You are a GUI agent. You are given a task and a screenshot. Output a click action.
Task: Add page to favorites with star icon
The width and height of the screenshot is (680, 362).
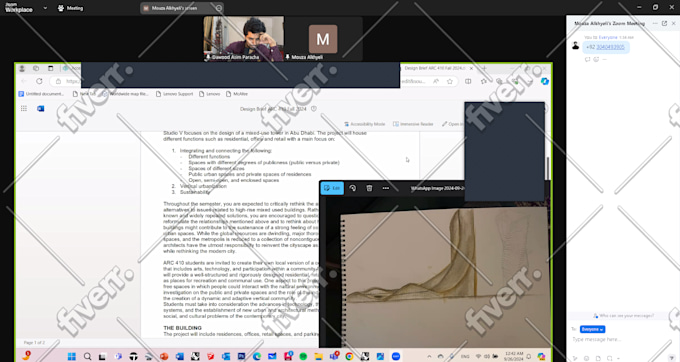[450, 81]
